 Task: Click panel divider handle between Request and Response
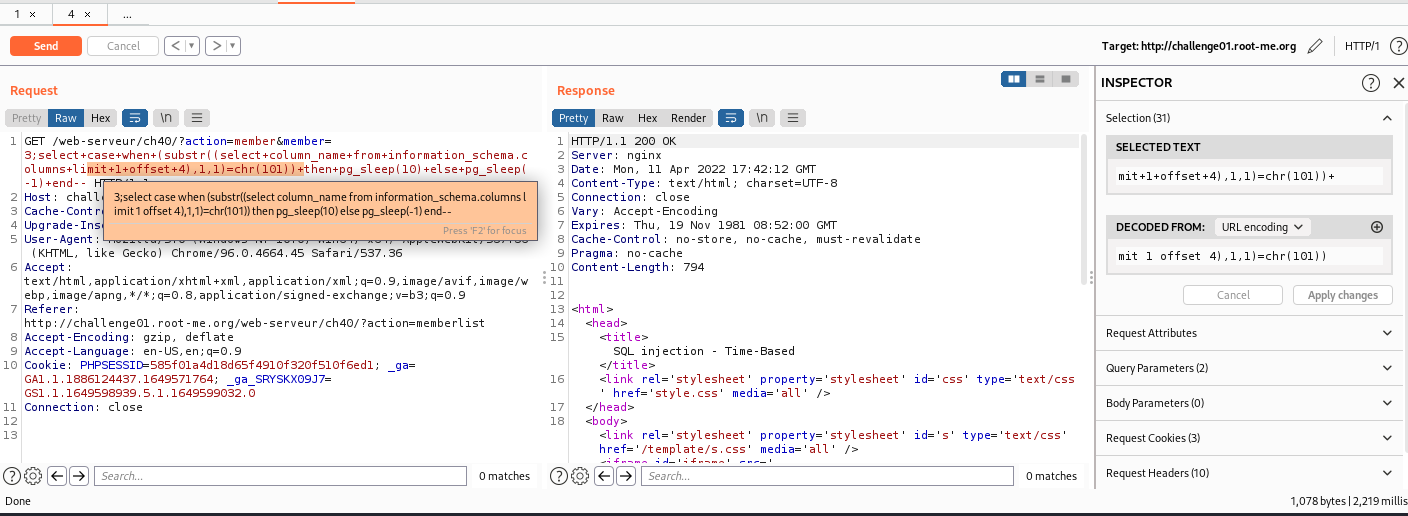(x=545, y=277)
